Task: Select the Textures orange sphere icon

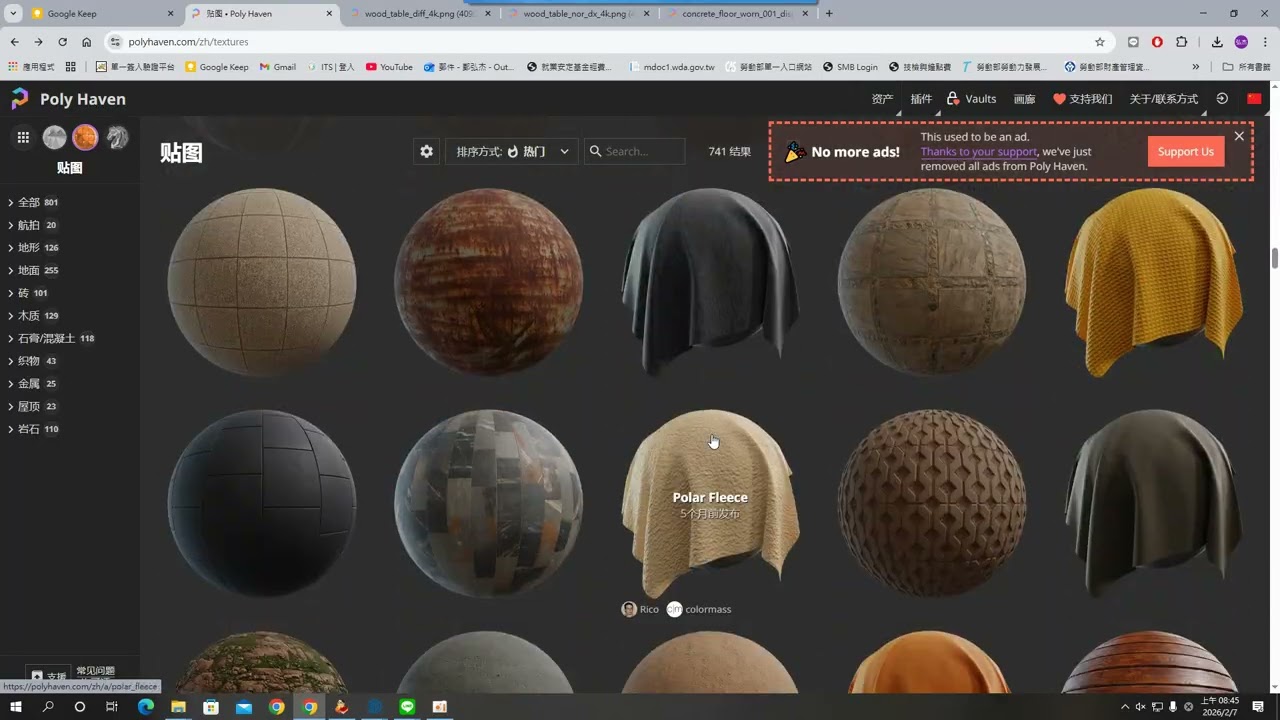Action: [85, 138]
